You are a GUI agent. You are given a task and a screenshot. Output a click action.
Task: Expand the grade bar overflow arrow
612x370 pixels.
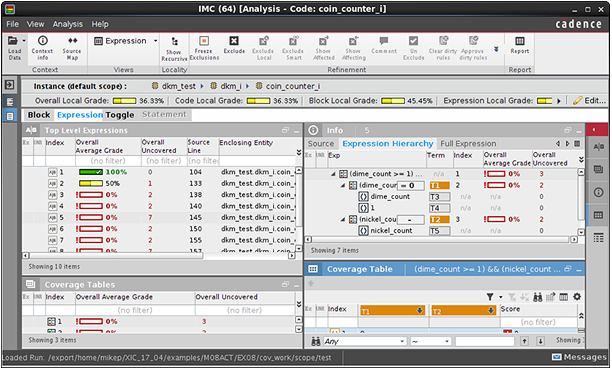[x=559, y=101]
